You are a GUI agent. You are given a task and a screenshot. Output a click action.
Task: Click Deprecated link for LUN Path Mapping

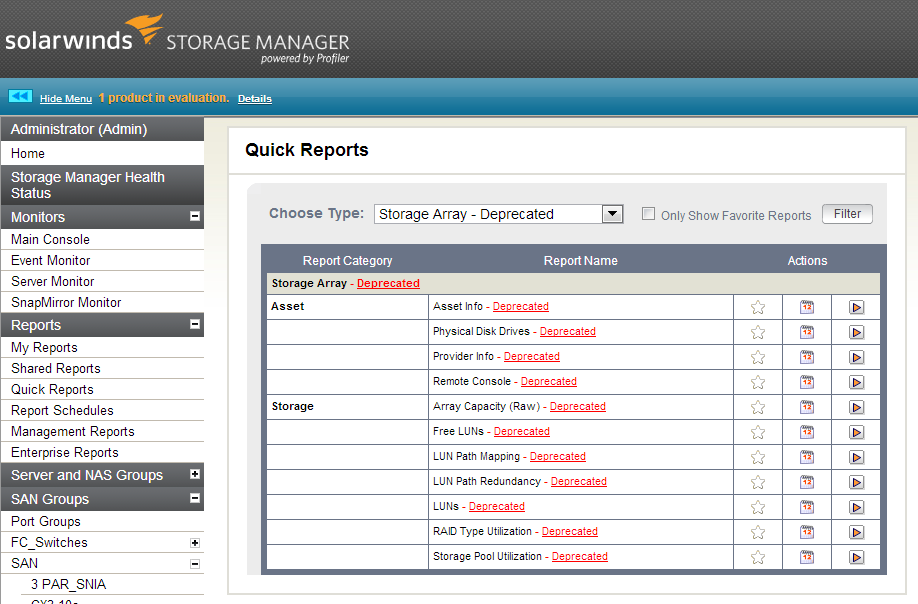coord(557,457)
